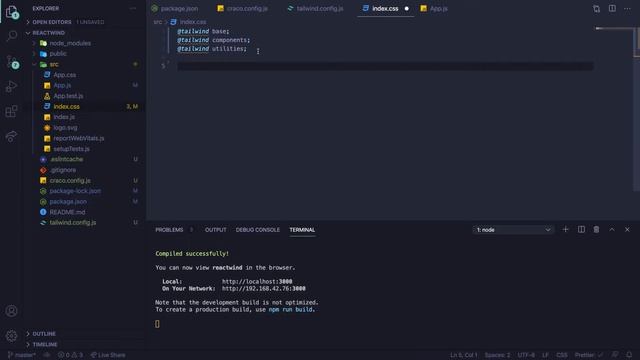Click the feedback icon in status bar
This screenshot has width=640, height=360.
coord(615,355)
